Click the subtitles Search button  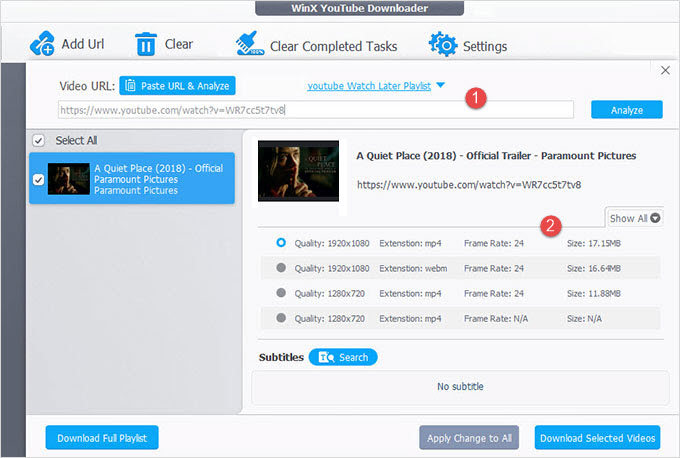point(343,357)
